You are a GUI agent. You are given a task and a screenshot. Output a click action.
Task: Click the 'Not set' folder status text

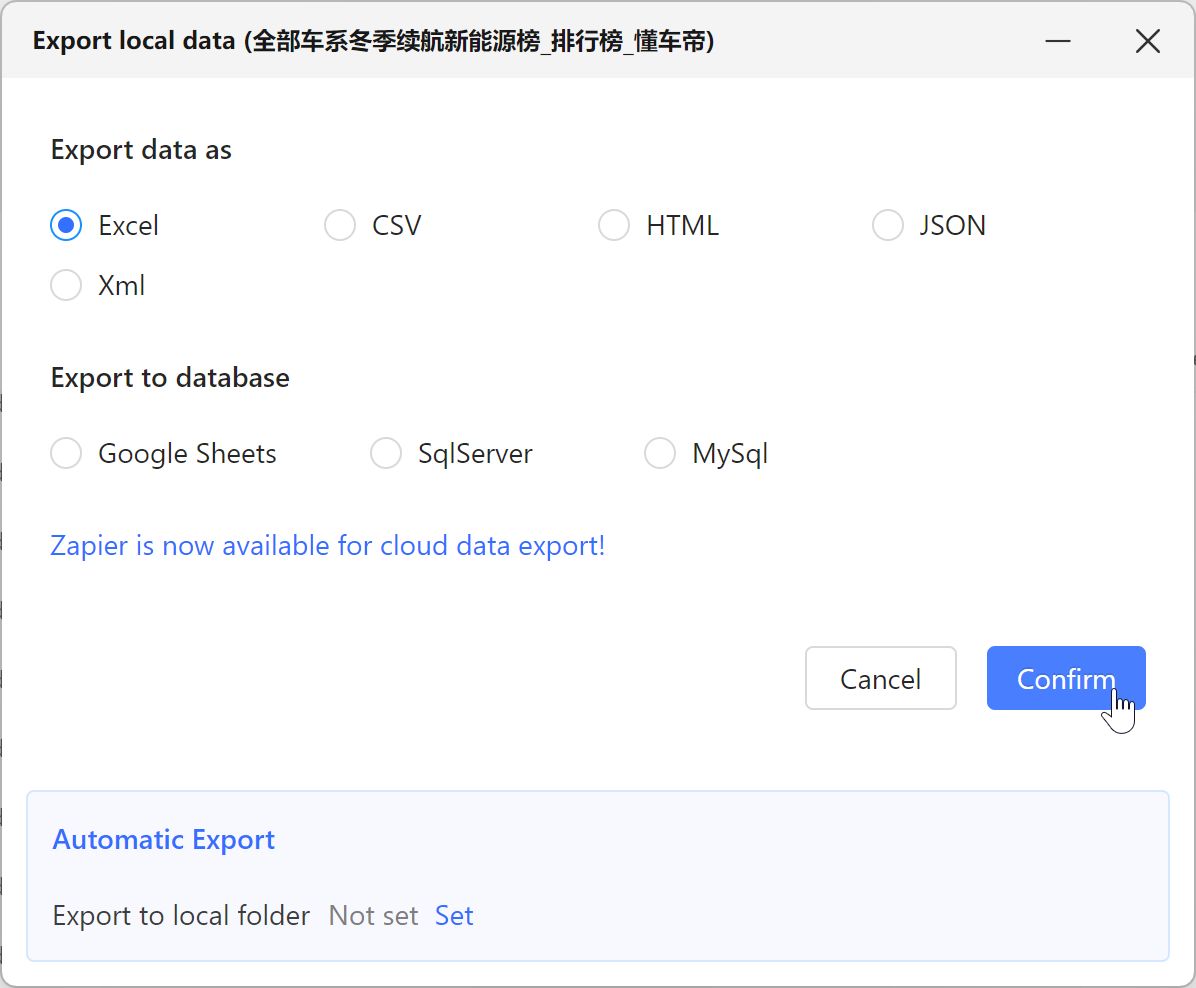click(373, 916)
